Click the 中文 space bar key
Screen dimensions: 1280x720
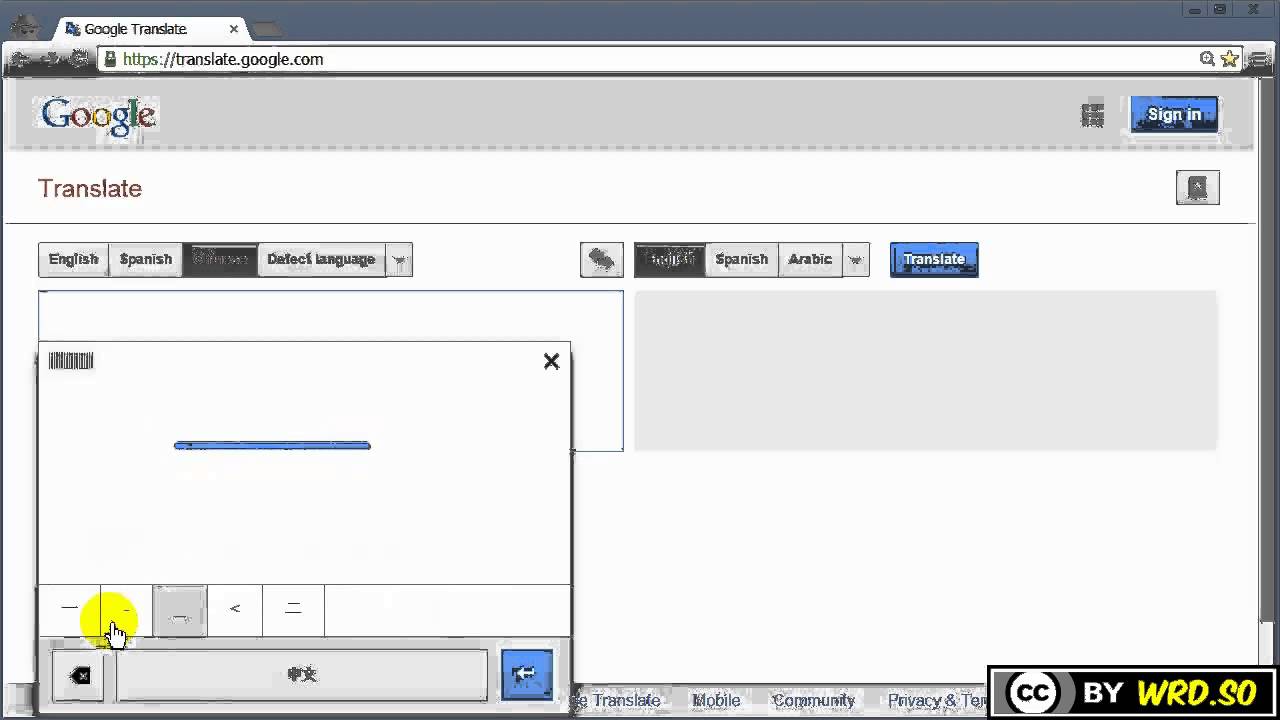302,675
